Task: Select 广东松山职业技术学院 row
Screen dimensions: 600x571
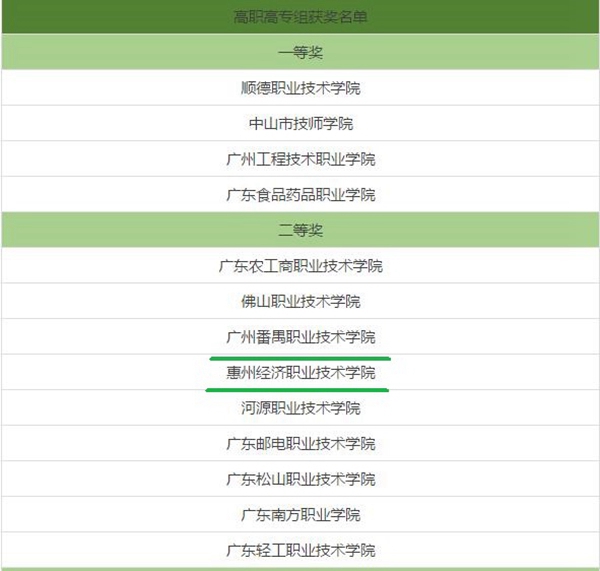Action: pyautogui.click(x=300, y=479)
